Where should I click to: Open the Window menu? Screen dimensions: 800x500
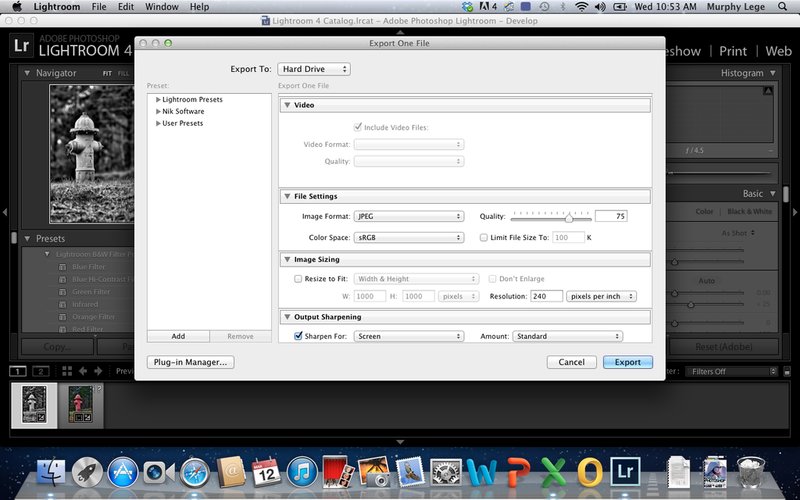[162, 7]
